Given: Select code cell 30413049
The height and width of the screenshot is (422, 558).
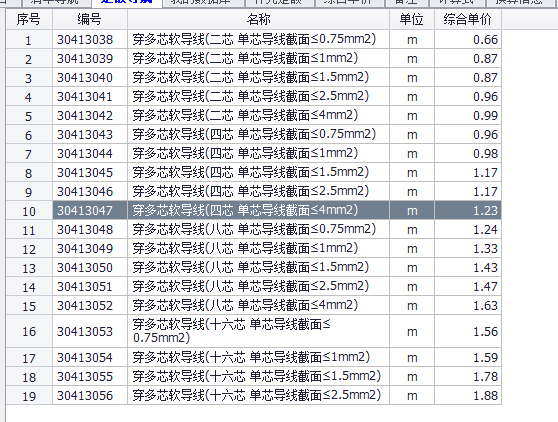Looking at the screenshot, I should 90,249.
